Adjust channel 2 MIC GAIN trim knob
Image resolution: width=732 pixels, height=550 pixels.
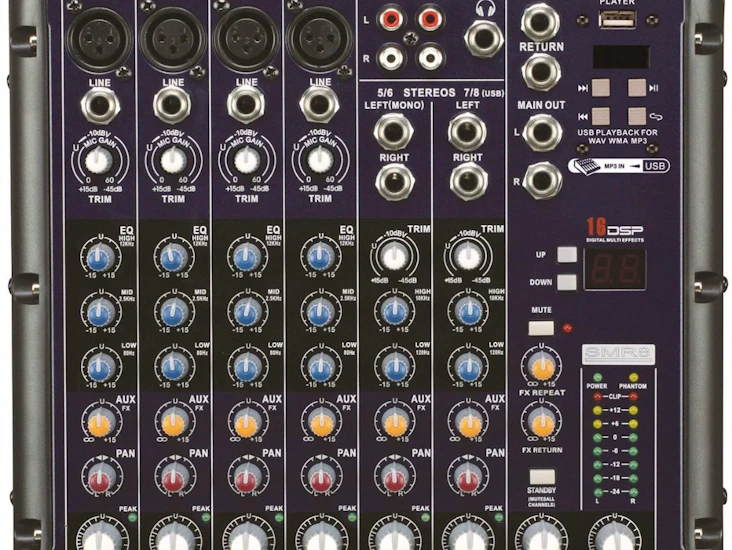(173, 161)
